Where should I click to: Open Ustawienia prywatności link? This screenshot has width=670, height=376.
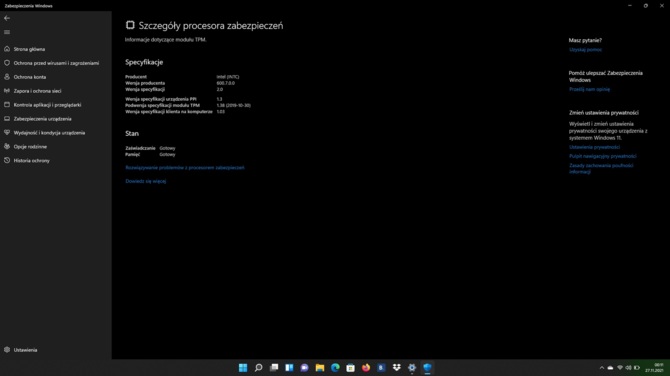click(594, 147)
